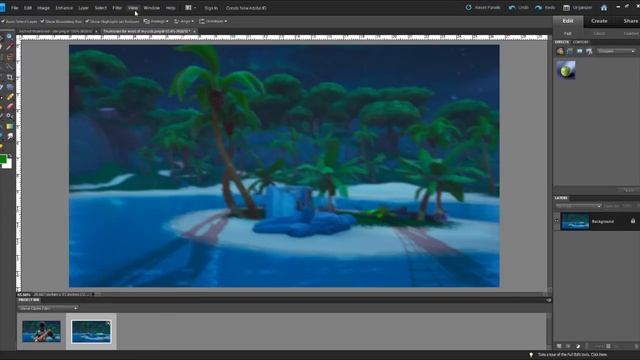Open the Organizer
Image resolution: width=640 pixels, height=360 pixels.
click(x=577, y=7)
